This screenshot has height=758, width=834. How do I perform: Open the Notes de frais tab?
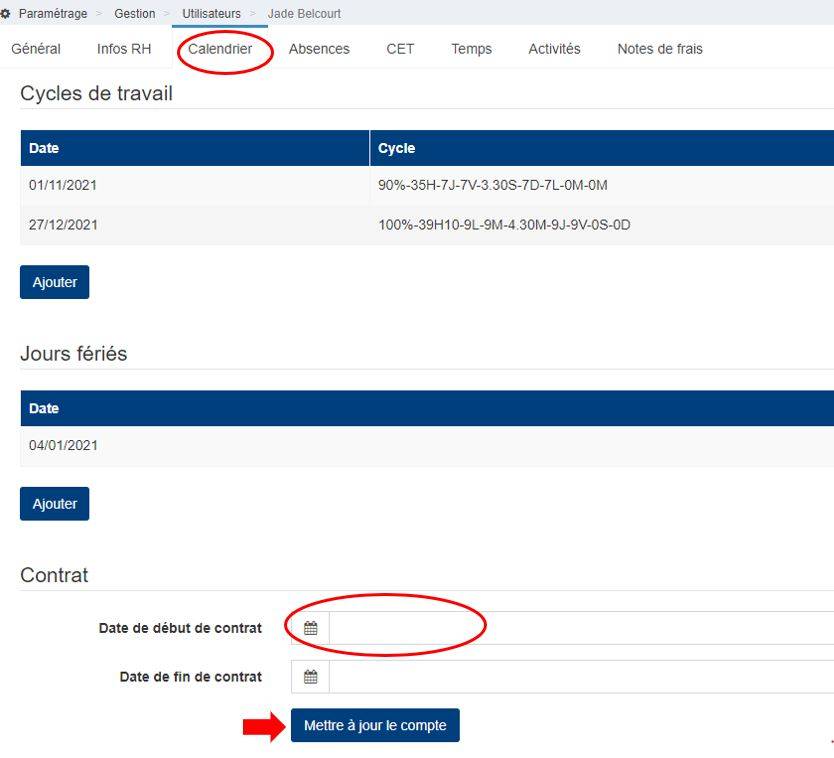coord(660,49)
